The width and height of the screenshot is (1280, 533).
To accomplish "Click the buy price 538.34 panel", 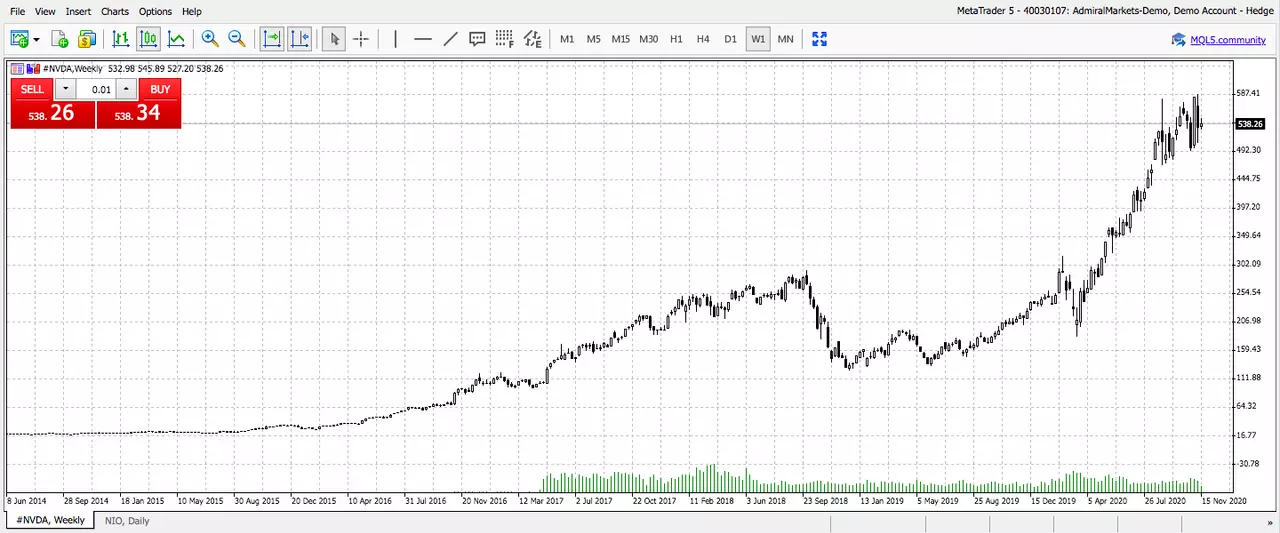I will [139, 114].
